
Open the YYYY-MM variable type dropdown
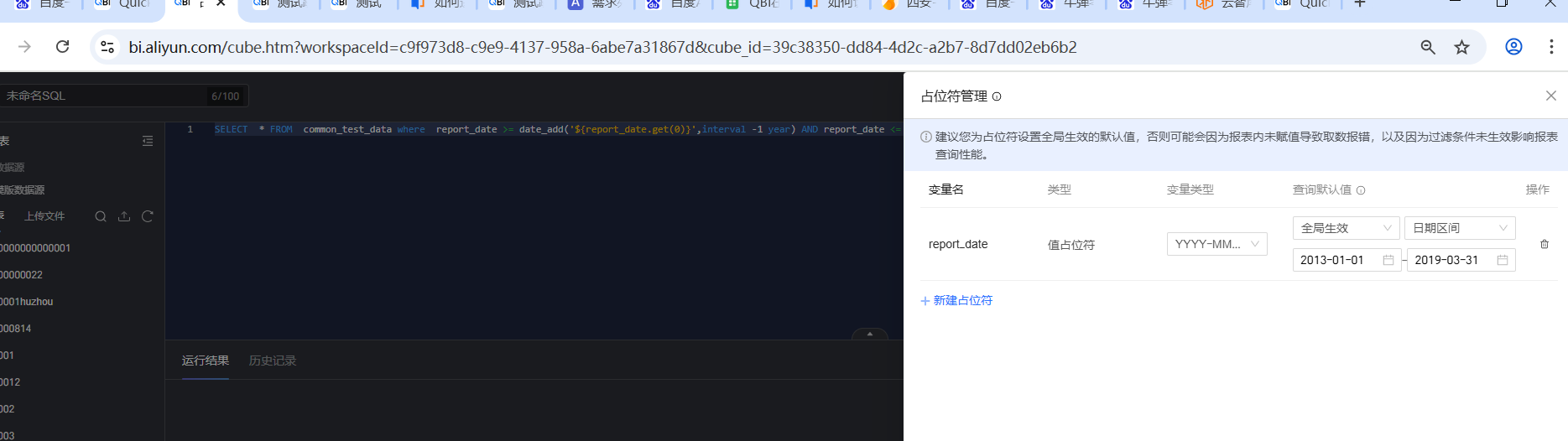click(x=1216, y=244)
